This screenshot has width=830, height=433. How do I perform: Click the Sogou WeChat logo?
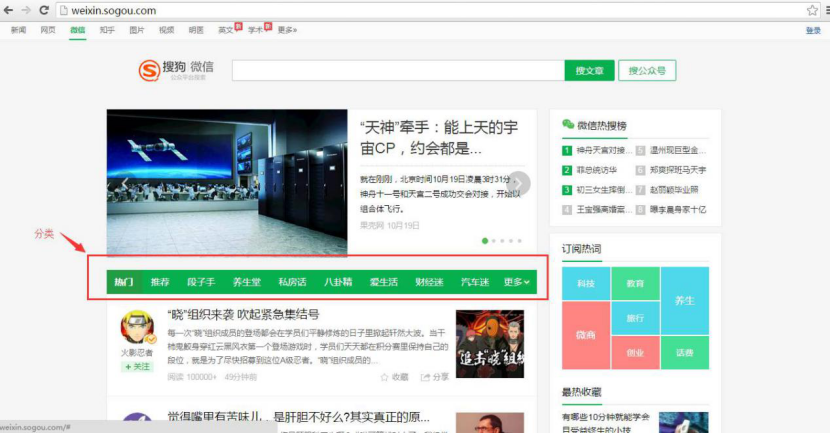176,71
